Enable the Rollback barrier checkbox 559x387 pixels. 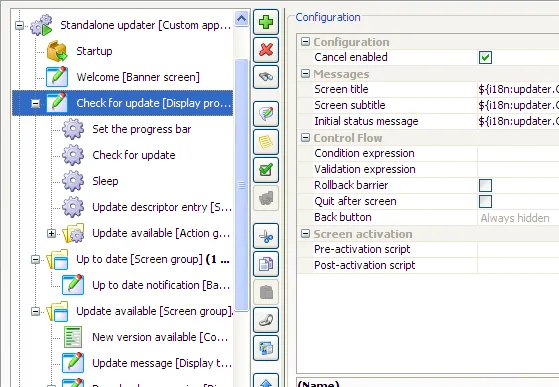pos(485,185)
